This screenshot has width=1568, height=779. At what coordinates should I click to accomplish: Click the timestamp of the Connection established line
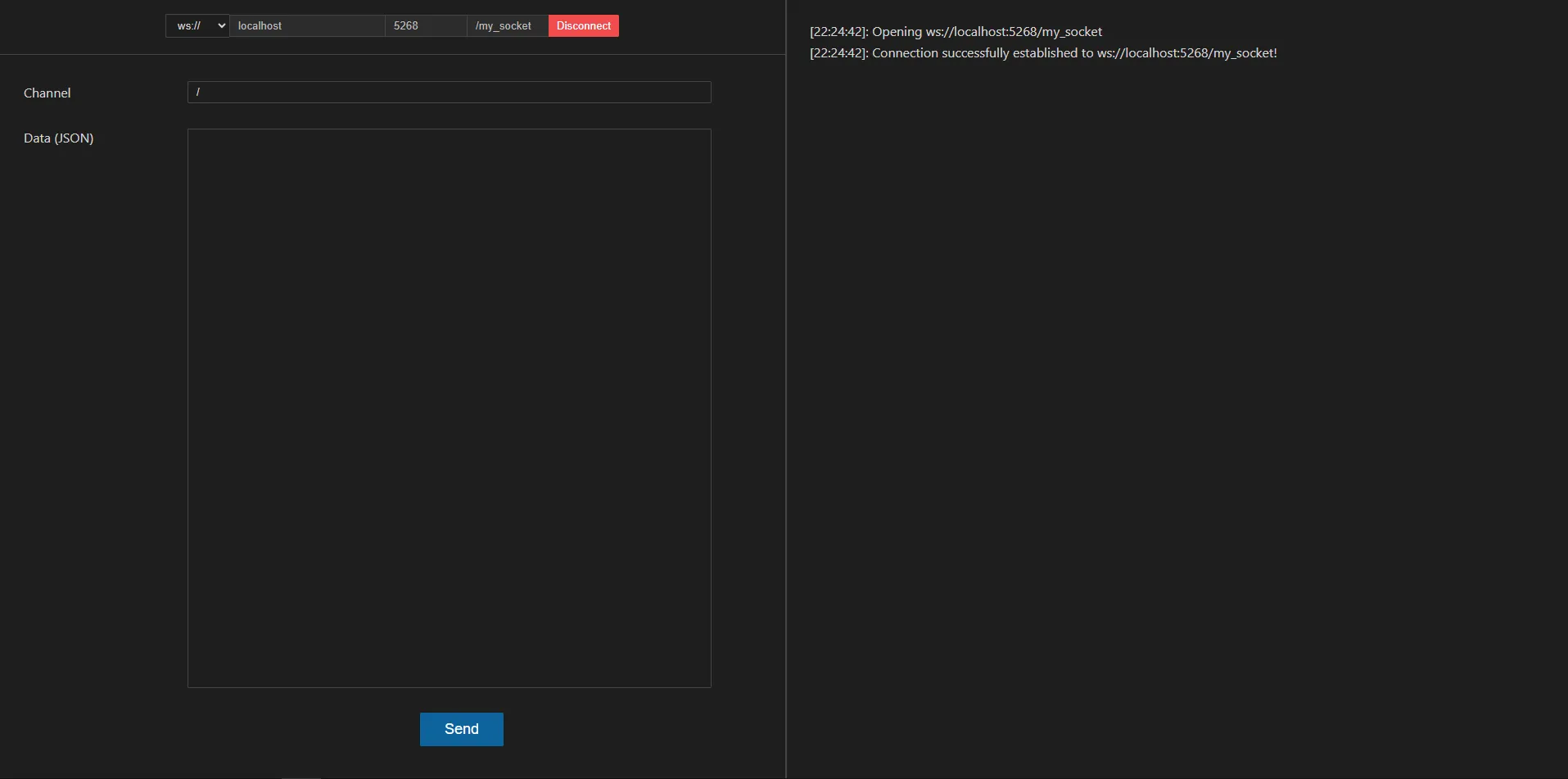point(838,53)
